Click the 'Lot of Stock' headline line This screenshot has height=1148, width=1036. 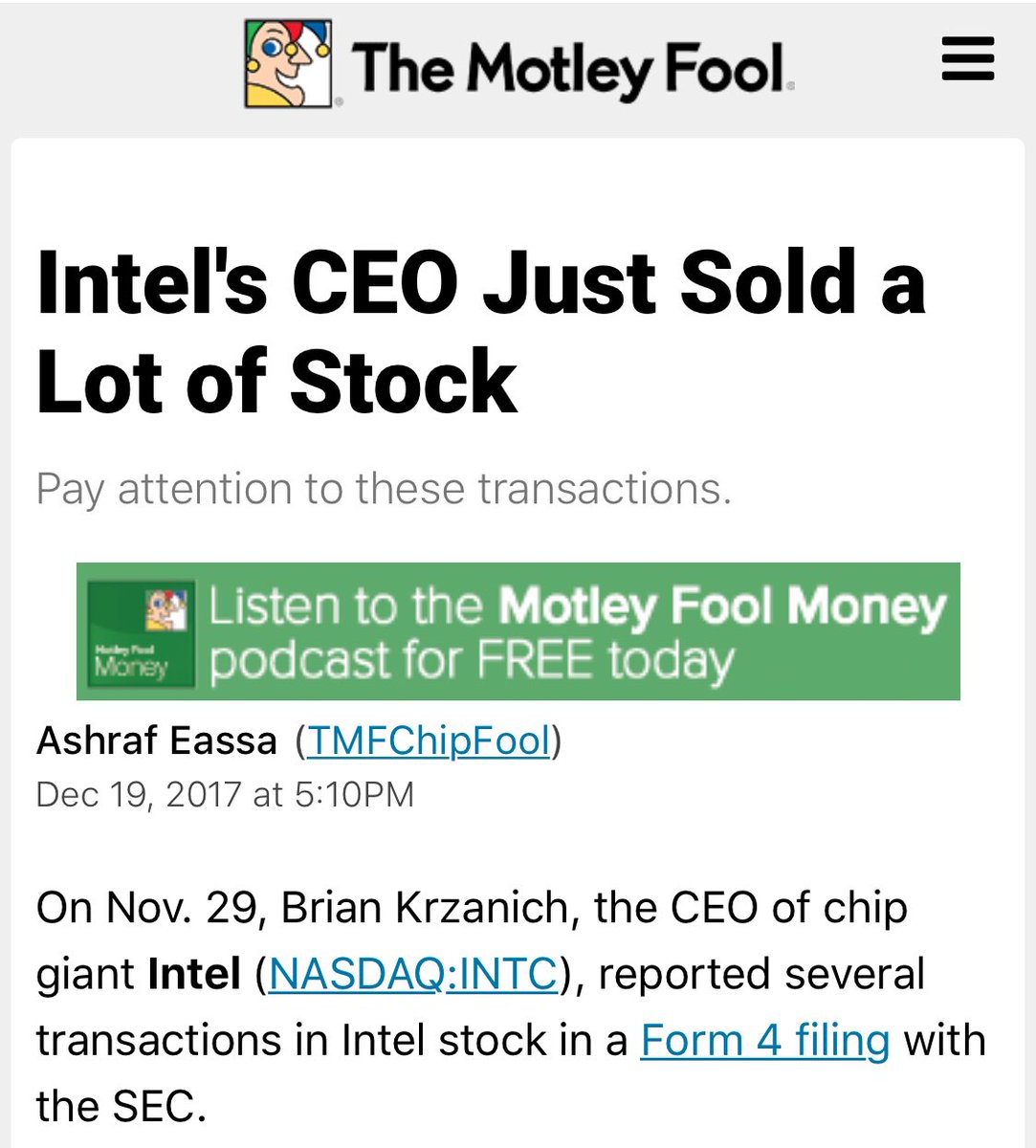click(277, 381)
